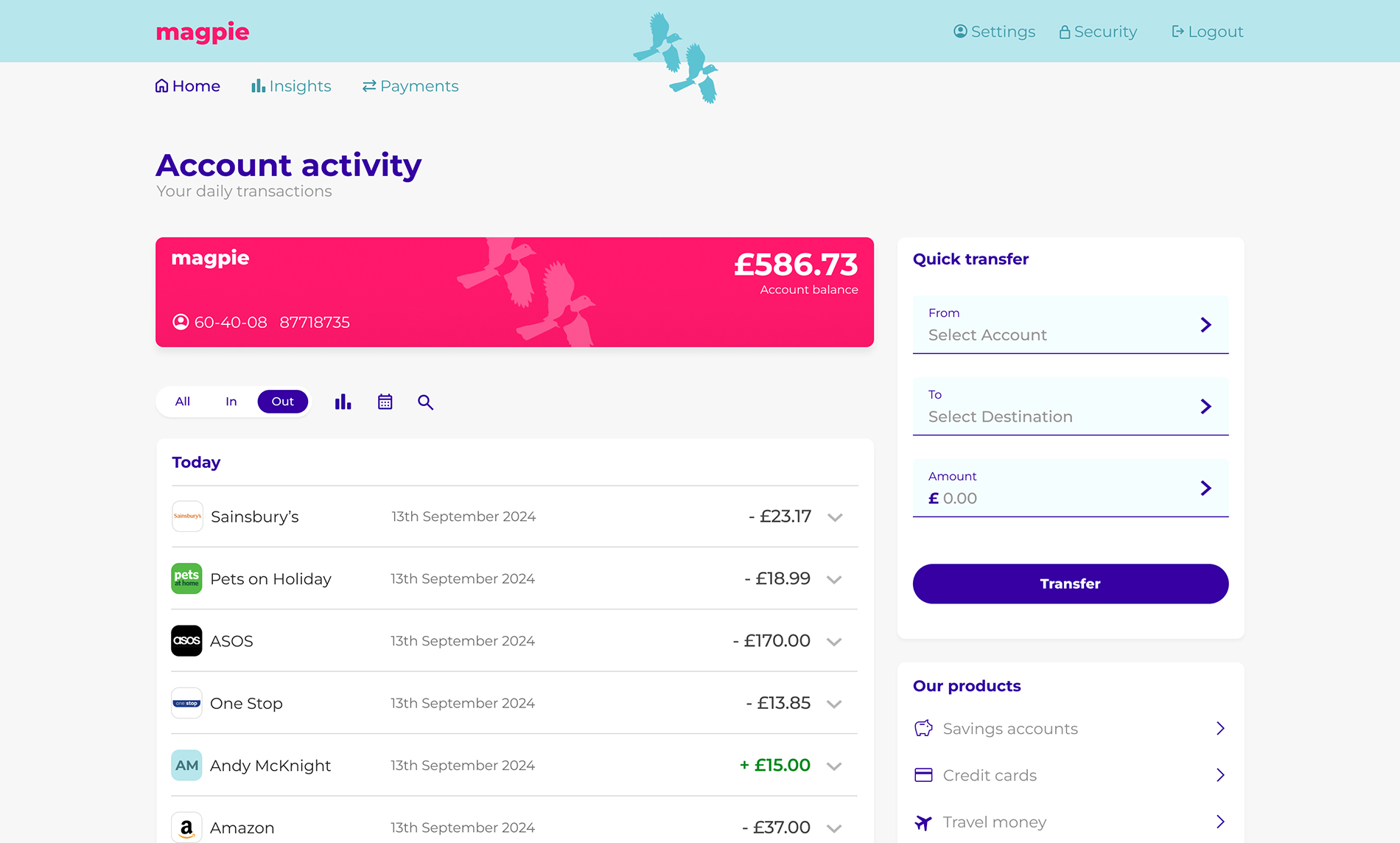Click the ASOS merchant logo
This screenshot has height=843, width=1400.
tap(186, 641)
